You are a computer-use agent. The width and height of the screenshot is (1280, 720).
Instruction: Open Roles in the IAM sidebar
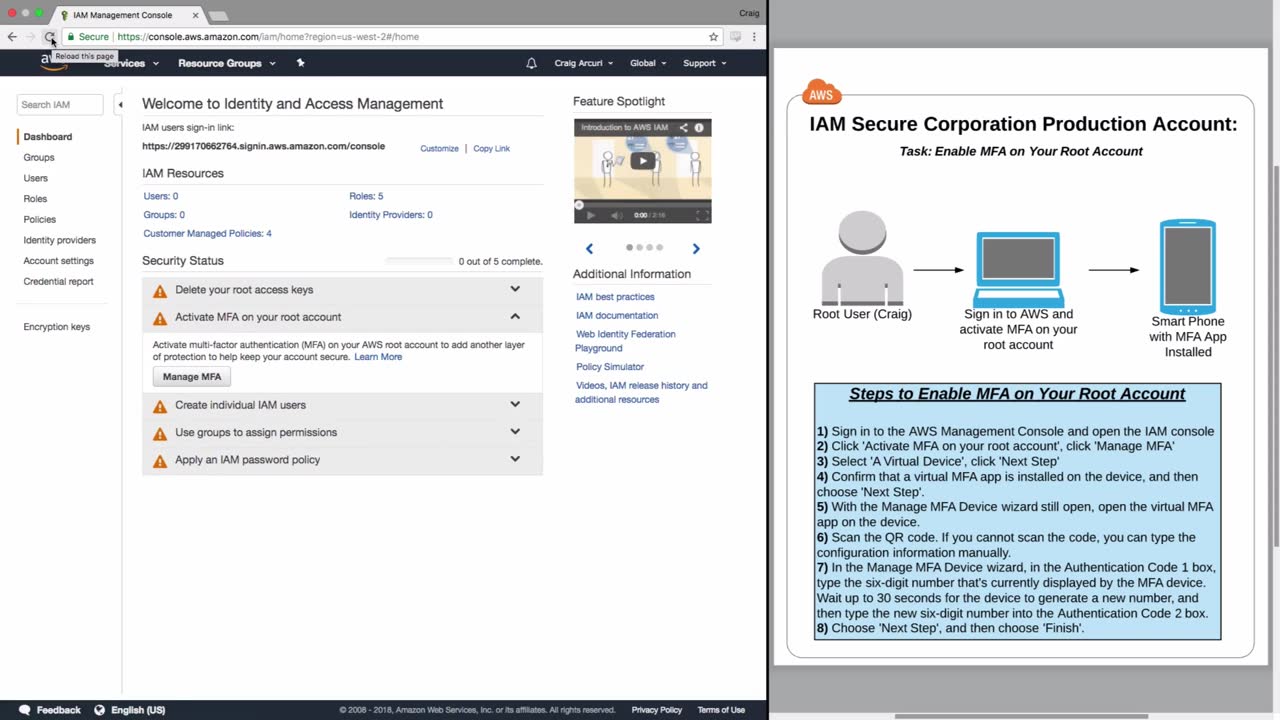(x=35, y=199)
